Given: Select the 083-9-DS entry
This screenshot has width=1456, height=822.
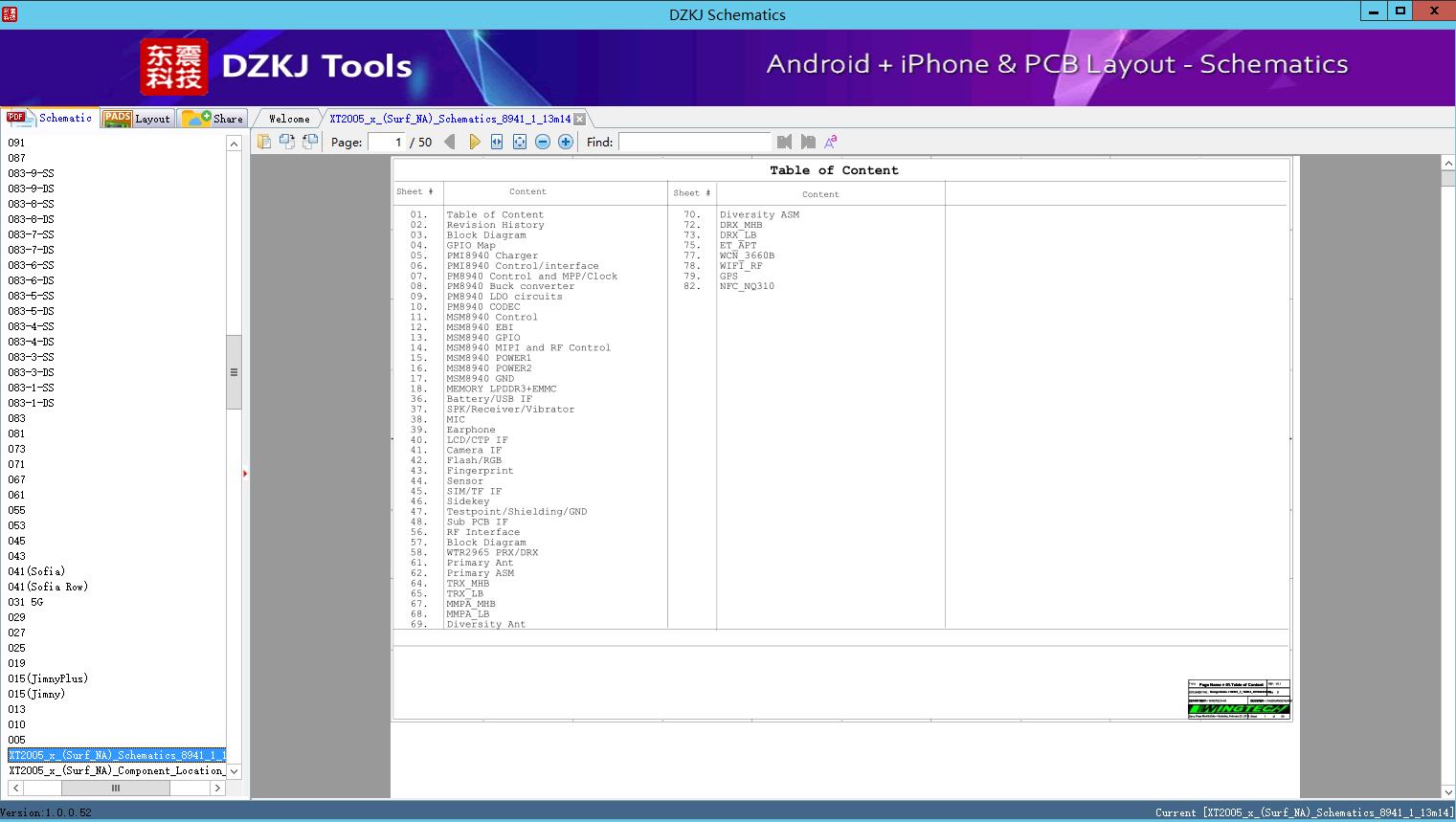Looking at the screenshot, I should (x=31, y=189).
